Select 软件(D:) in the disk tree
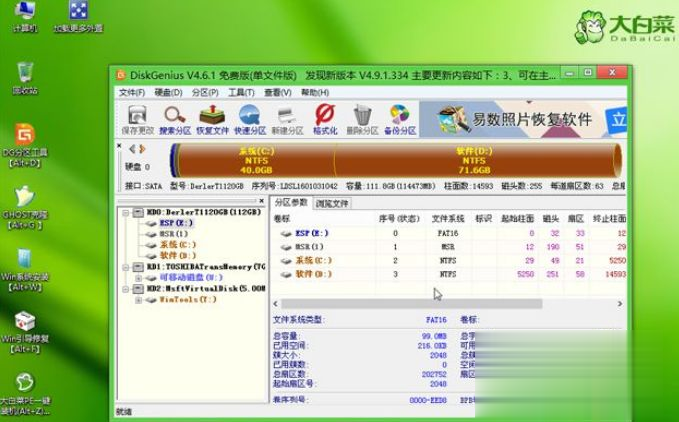The width and height of the screenshot is (679, 422). (x=178, y=256)
